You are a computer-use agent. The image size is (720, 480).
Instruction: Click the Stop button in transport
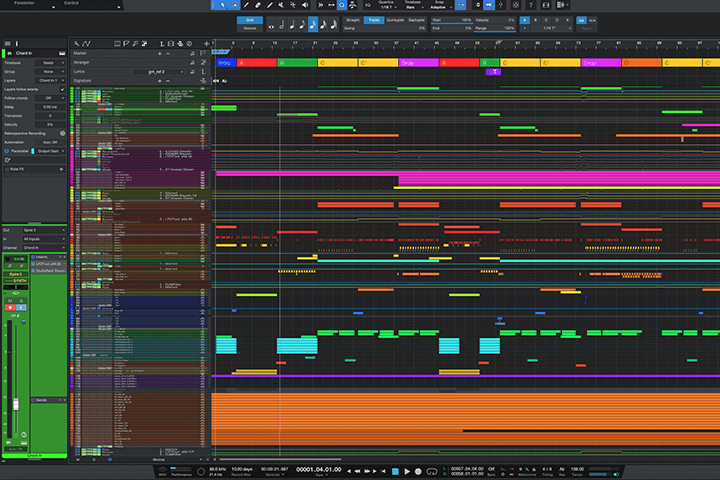(395, 471)
